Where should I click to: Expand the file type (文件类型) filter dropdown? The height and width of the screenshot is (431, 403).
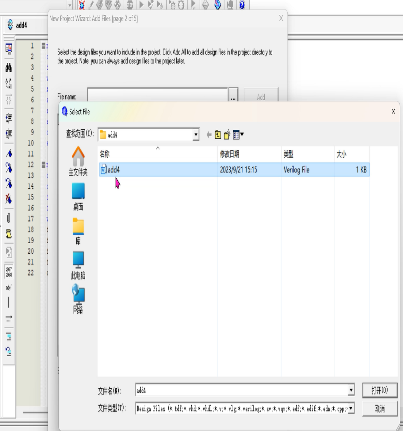351,408
